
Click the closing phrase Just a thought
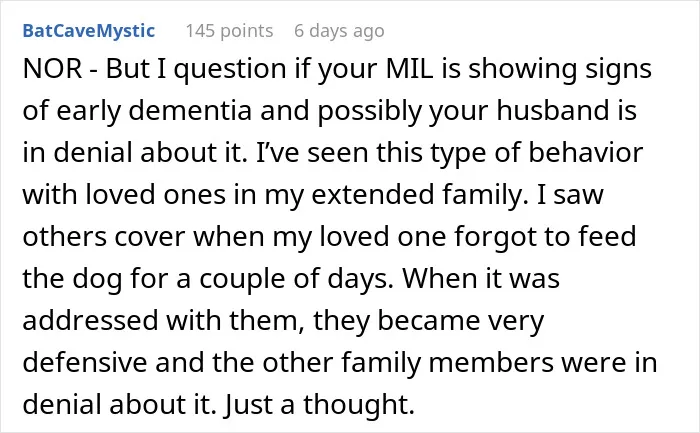[319, 404]
